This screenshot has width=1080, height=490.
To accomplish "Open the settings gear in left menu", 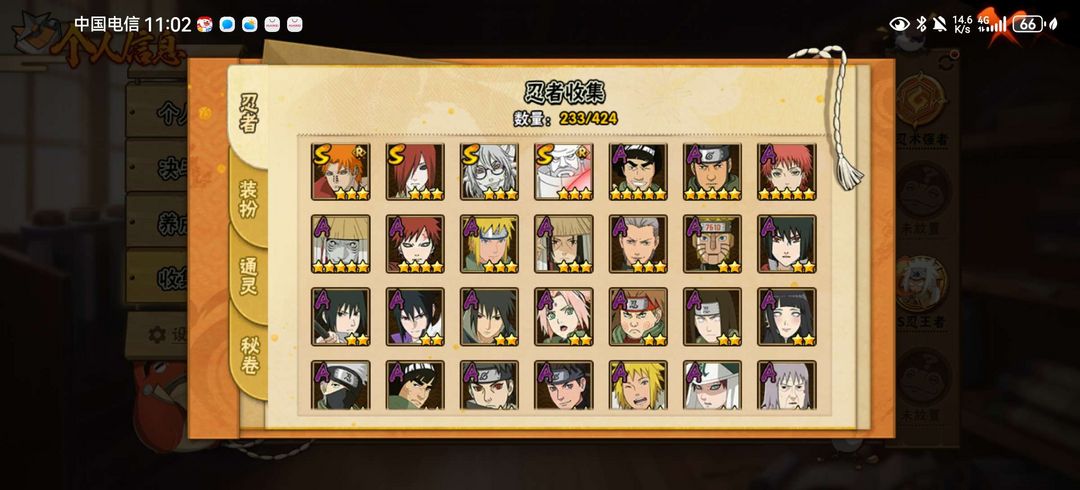I will click(157, 335).
